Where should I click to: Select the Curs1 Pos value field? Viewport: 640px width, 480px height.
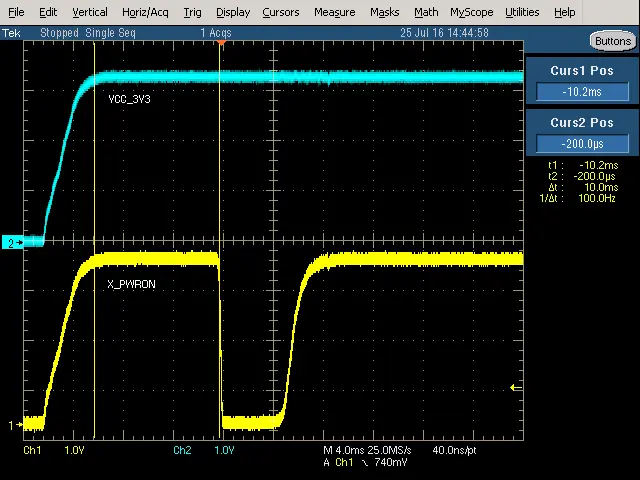[x=582, y=91]
